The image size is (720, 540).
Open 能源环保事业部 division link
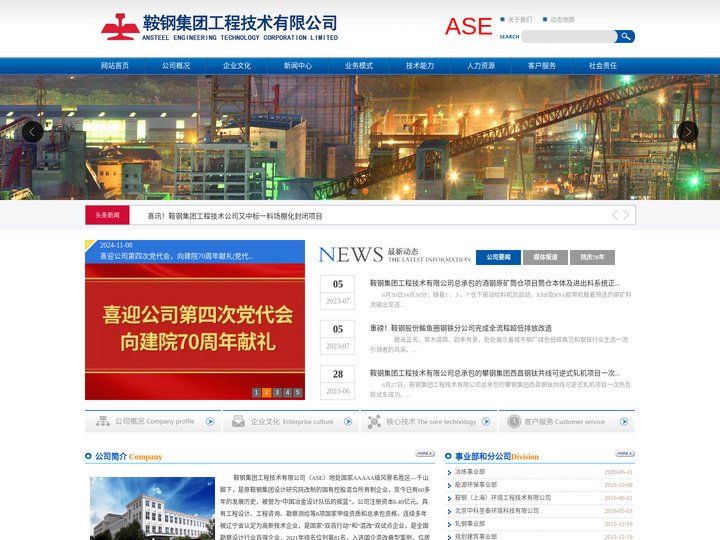pyautogui.click(x=476, y=484)
